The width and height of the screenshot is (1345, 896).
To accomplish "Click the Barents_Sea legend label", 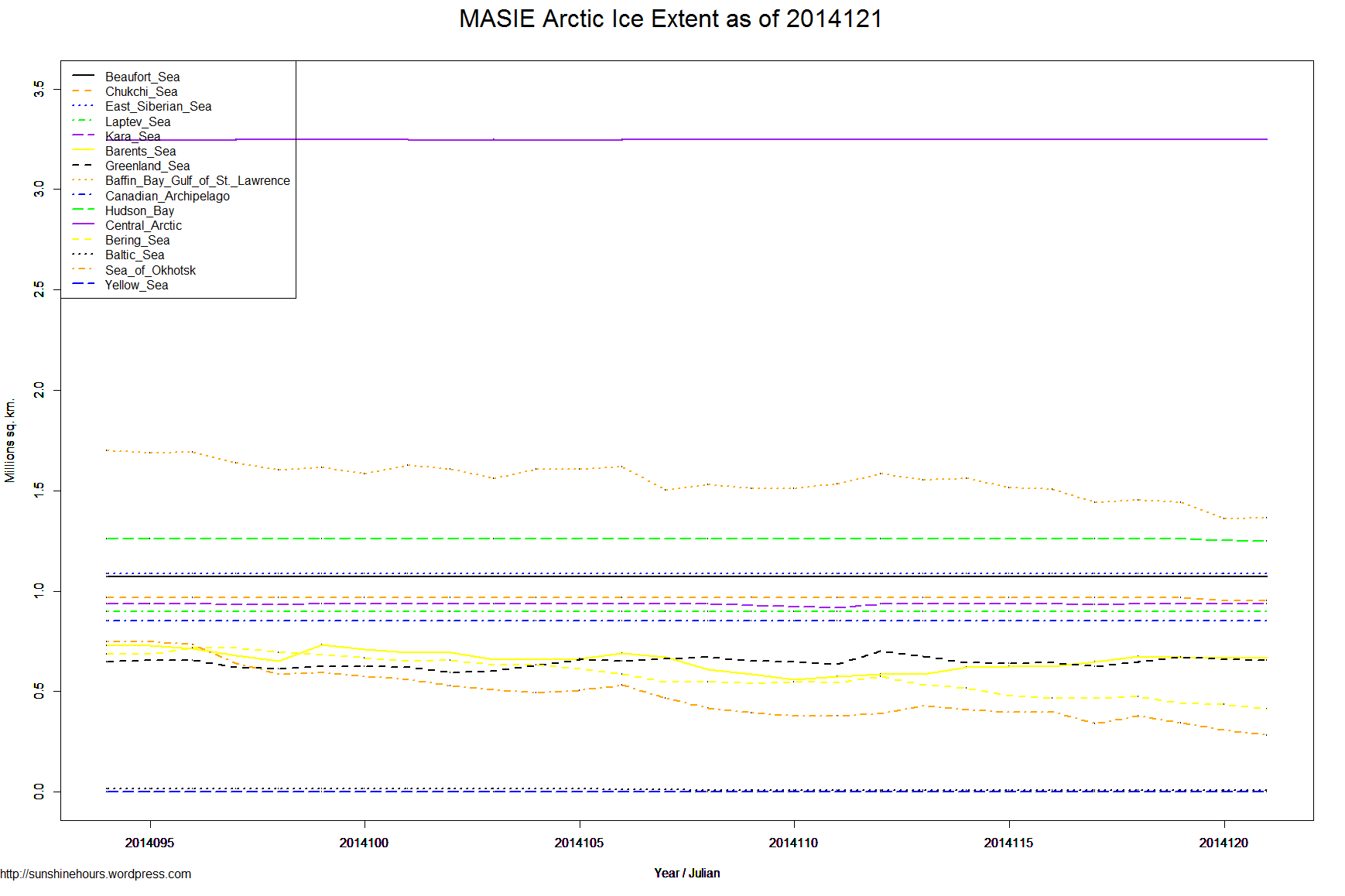I will click(x=140, y=151).
